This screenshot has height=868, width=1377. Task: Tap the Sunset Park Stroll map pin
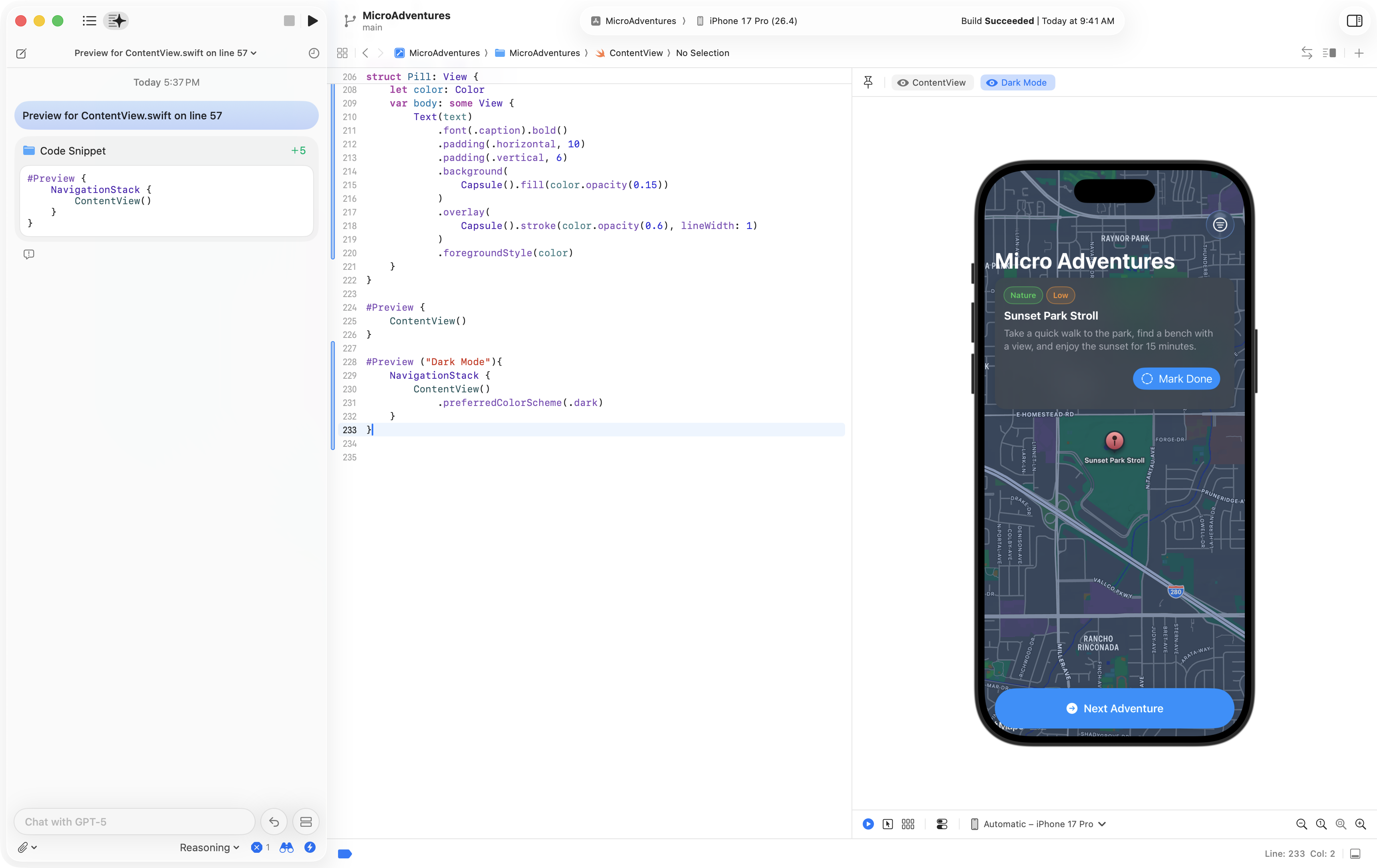click(1114, 441)
